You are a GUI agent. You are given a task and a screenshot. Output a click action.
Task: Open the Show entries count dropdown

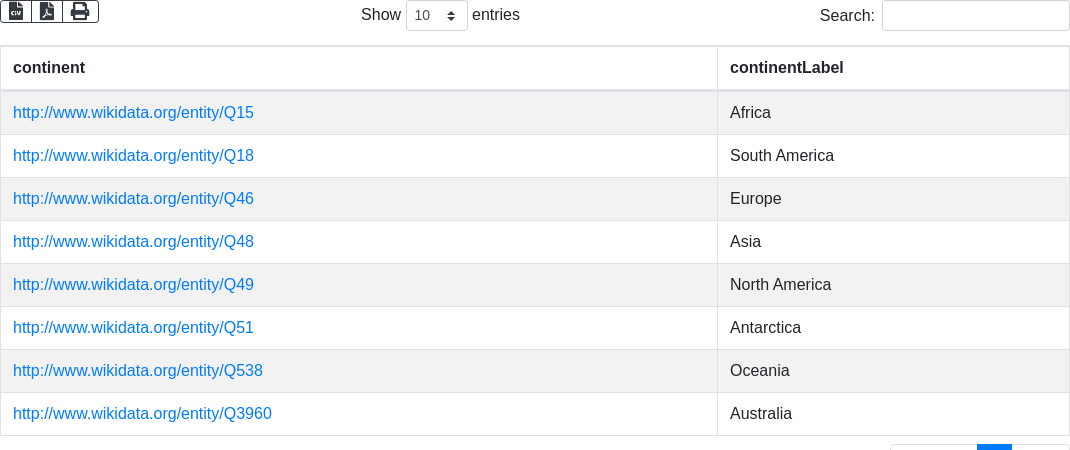pos(436,16)
